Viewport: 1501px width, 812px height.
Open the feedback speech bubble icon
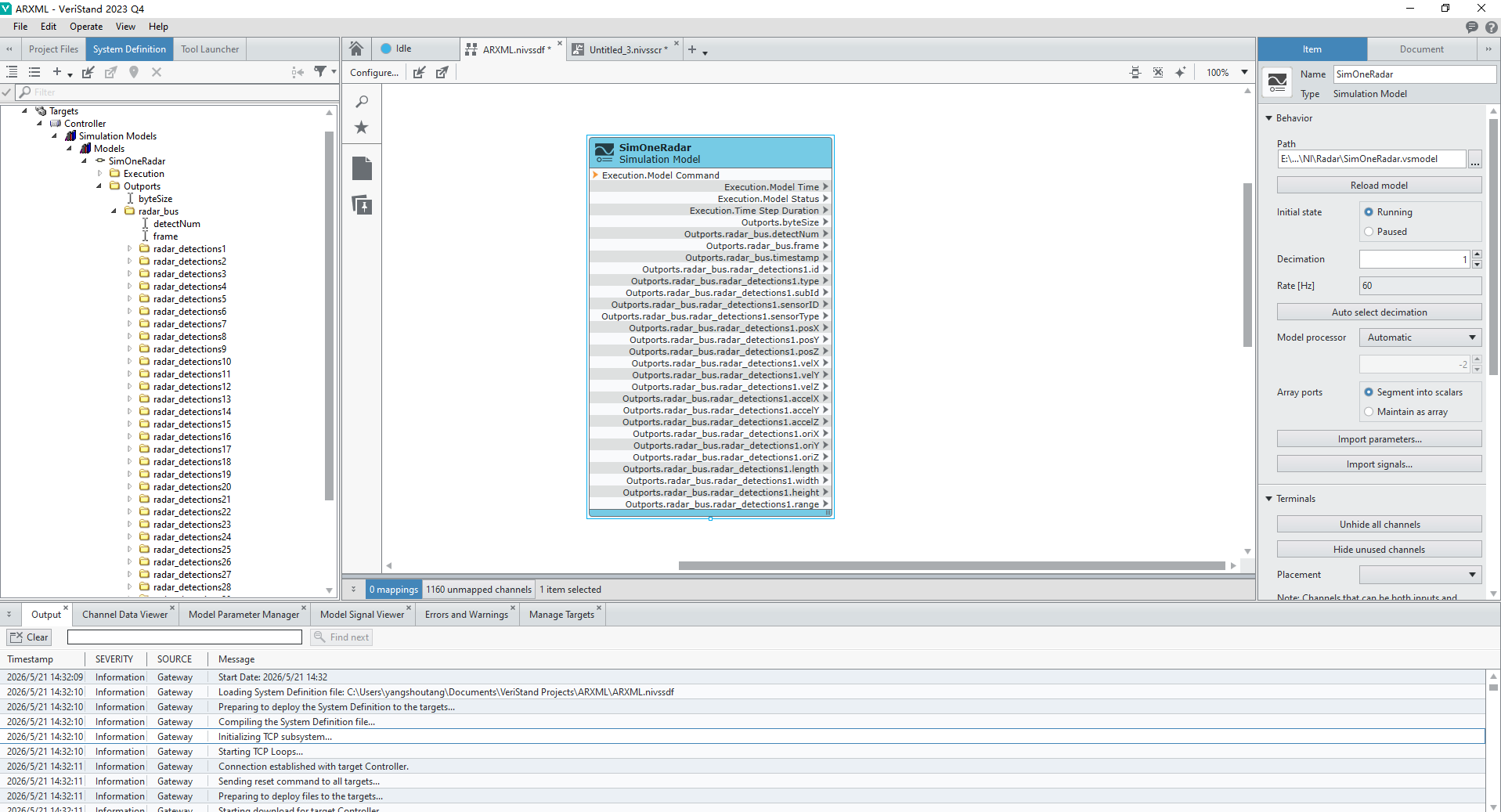1472,27
